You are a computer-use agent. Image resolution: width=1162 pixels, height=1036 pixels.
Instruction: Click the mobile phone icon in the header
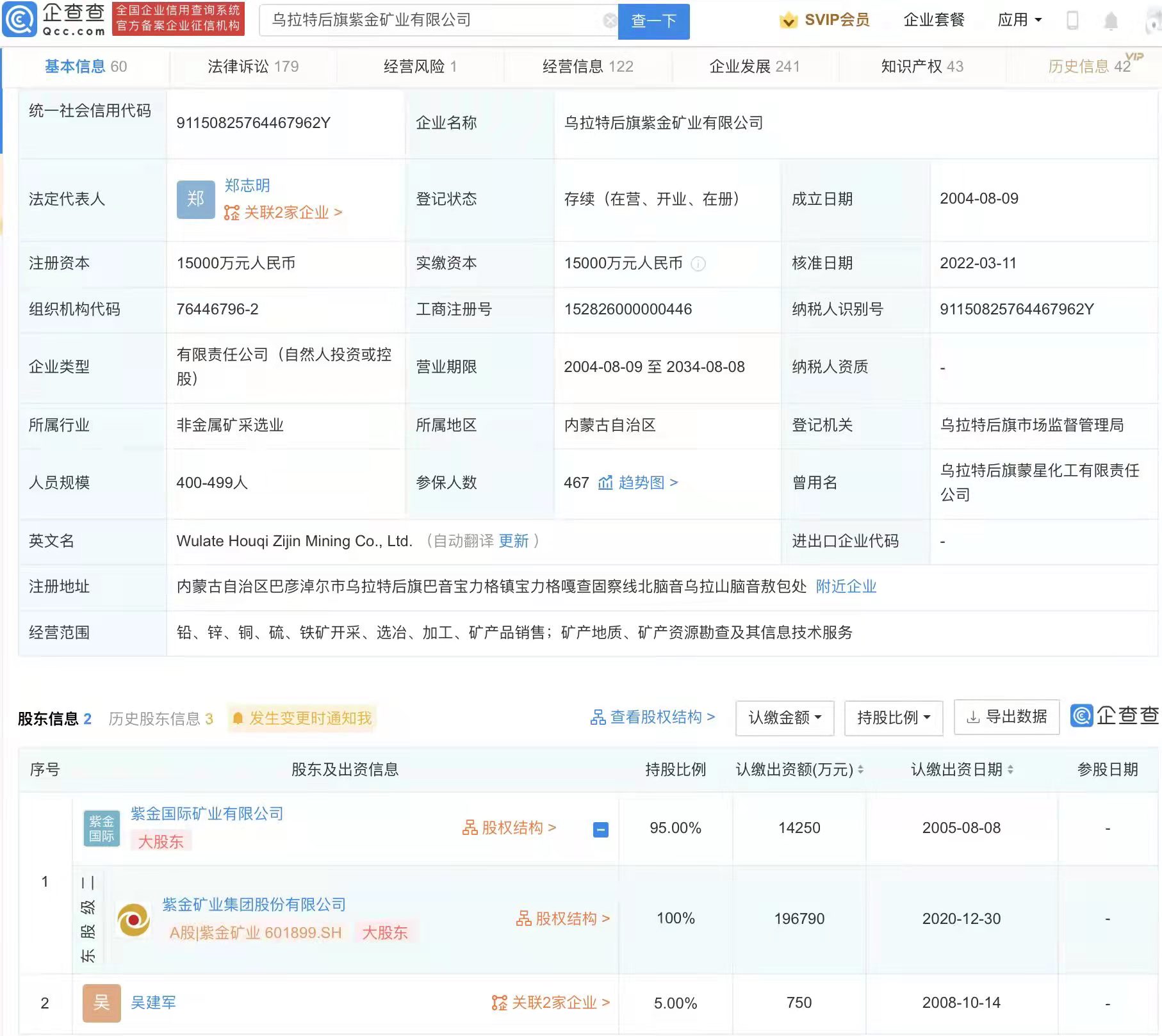coord(1072,20)
